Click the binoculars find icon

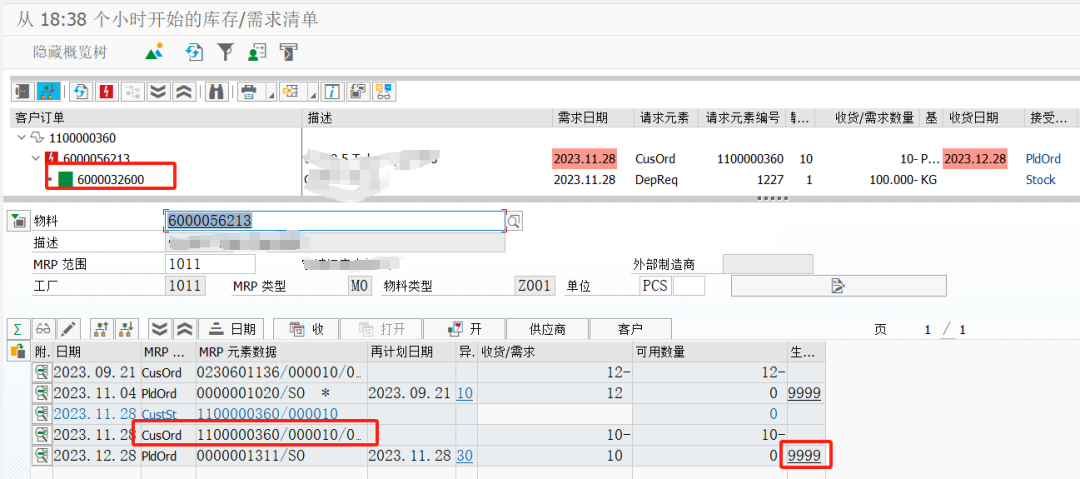pyautogui.click(x=216, y=92)
